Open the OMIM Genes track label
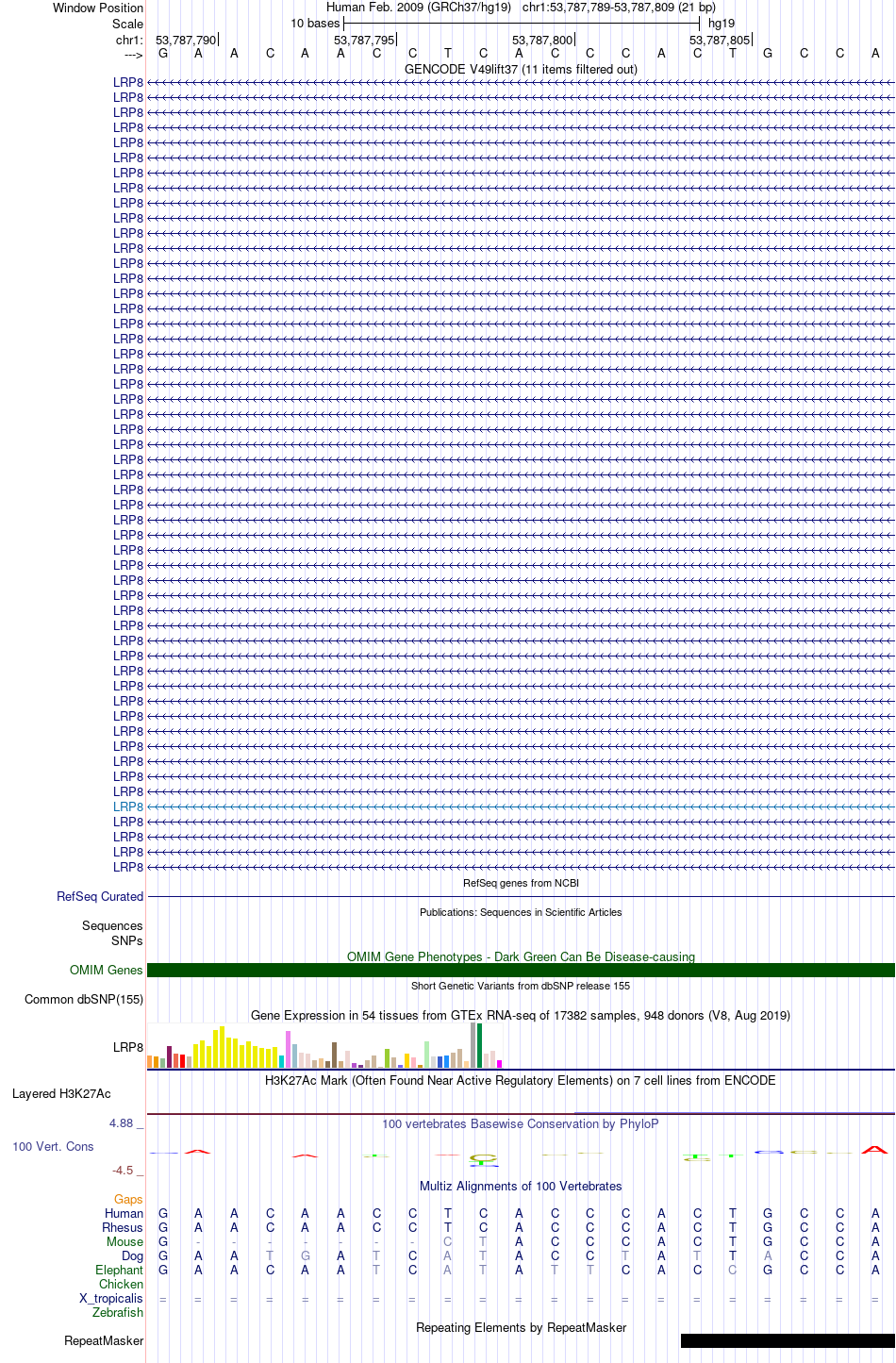Screen dimensions: 896x1363 click(x=107, y=970)
